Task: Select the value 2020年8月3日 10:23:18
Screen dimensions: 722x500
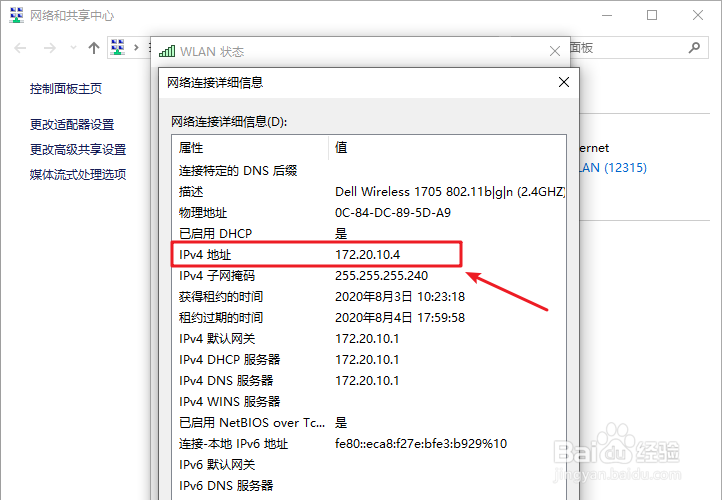Action: [x=400, y=297]
